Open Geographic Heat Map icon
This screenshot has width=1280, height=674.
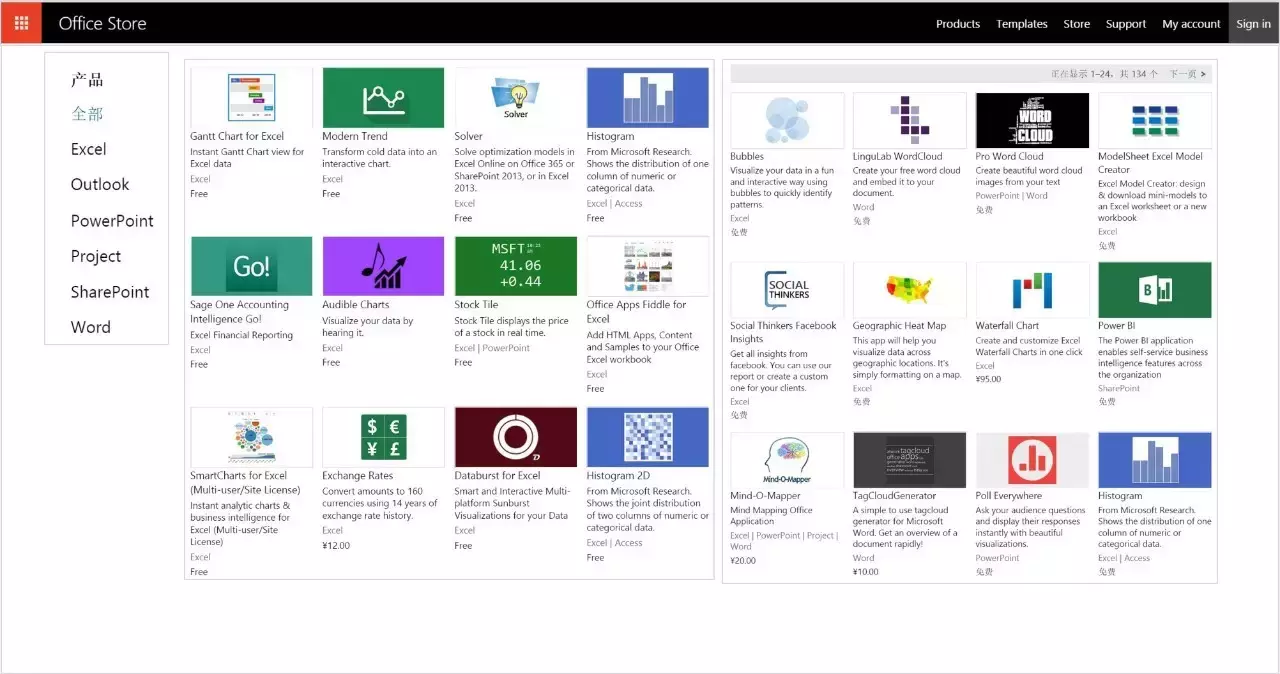pos(910,290)
